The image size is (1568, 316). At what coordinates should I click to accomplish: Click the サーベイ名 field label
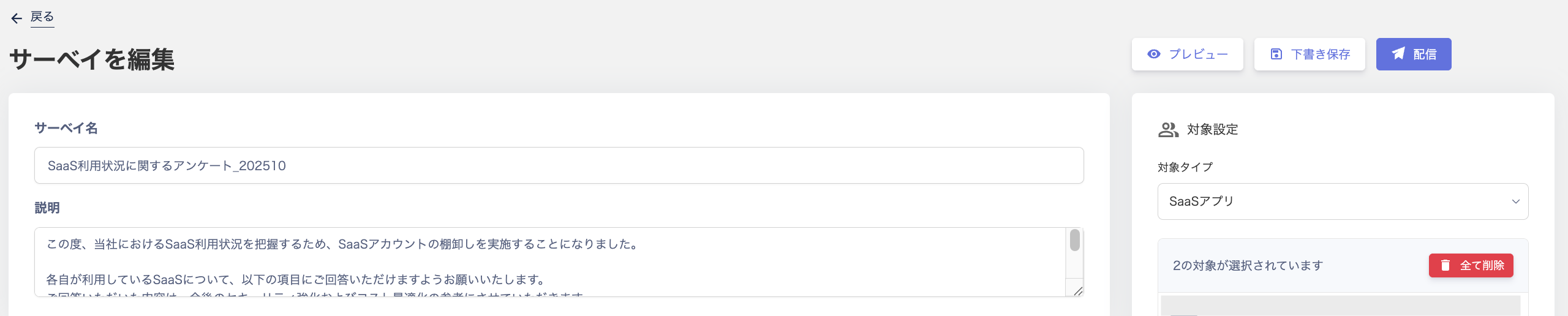[x=66, y=129]
